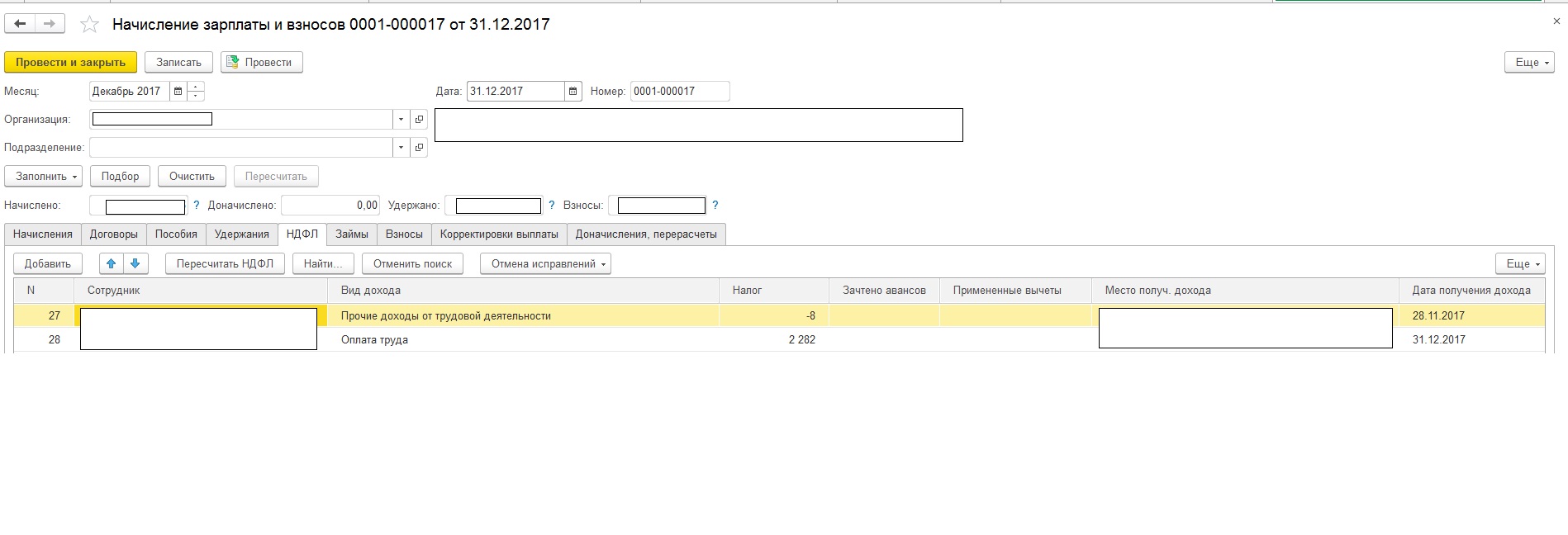This screenshot has width=1568, height=535.
Task: Click the forward navigation arrow
Action: point(50,24)
